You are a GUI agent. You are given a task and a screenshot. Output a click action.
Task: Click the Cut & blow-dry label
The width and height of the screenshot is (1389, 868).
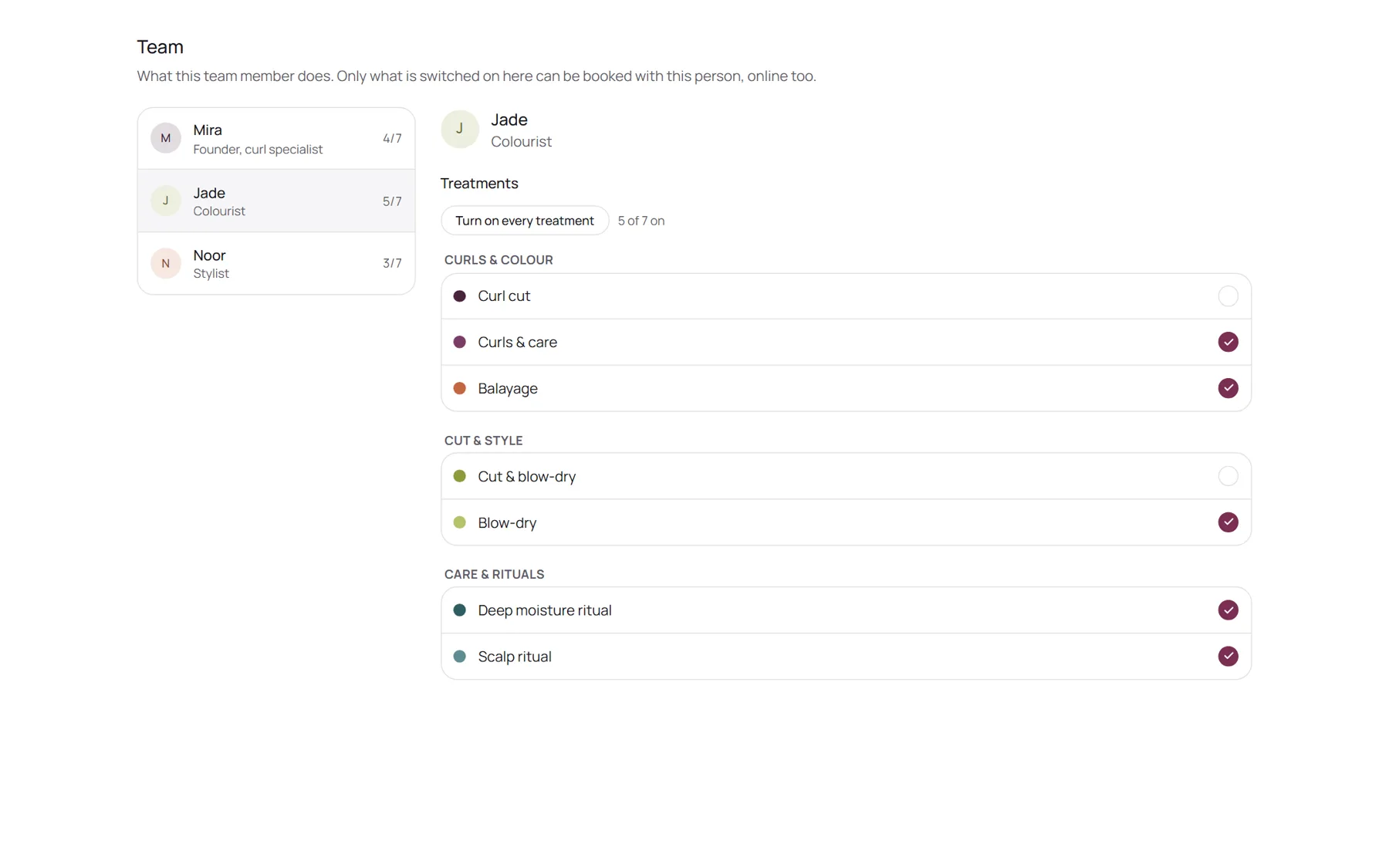point(527,477)
